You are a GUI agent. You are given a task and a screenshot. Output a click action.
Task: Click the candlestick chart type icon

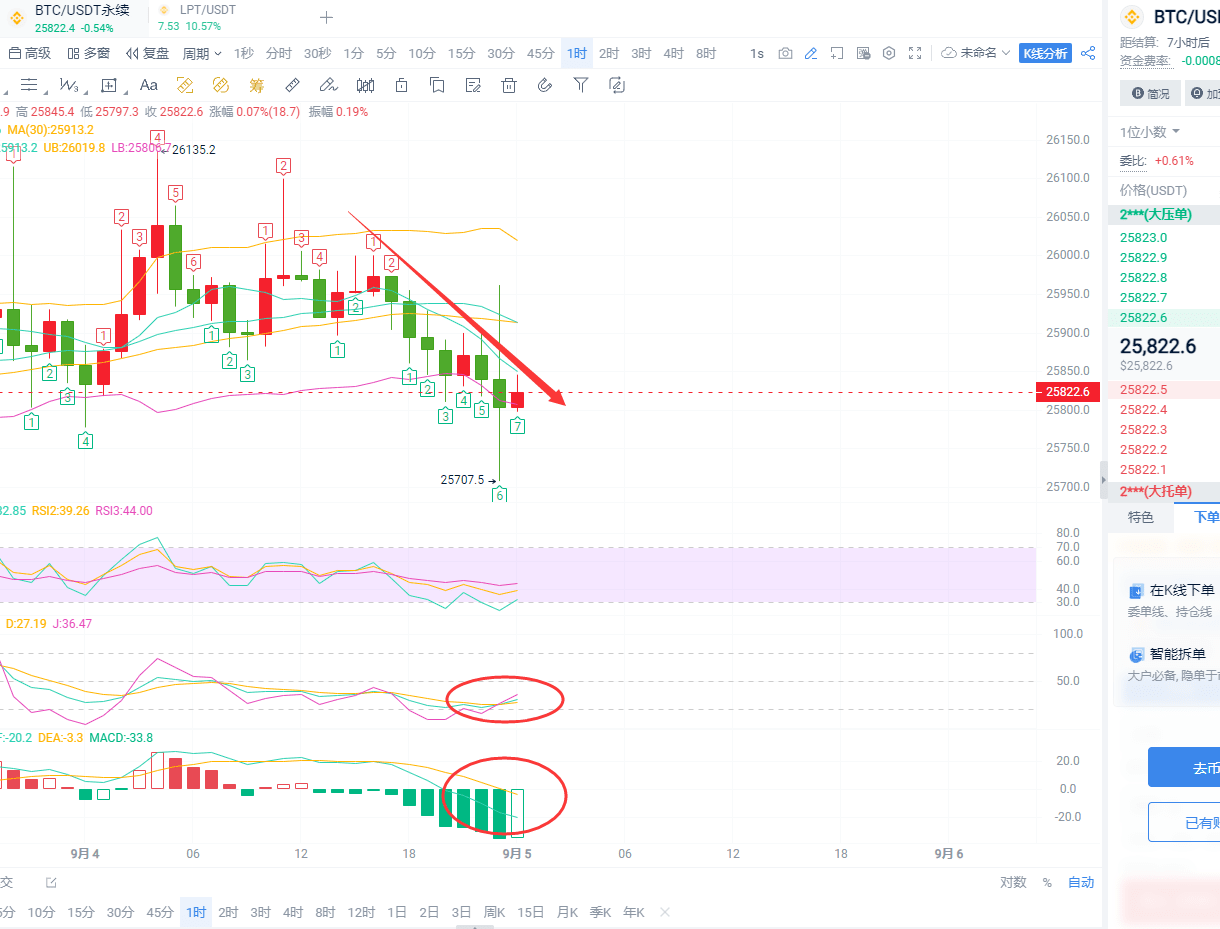click(365, 85)
